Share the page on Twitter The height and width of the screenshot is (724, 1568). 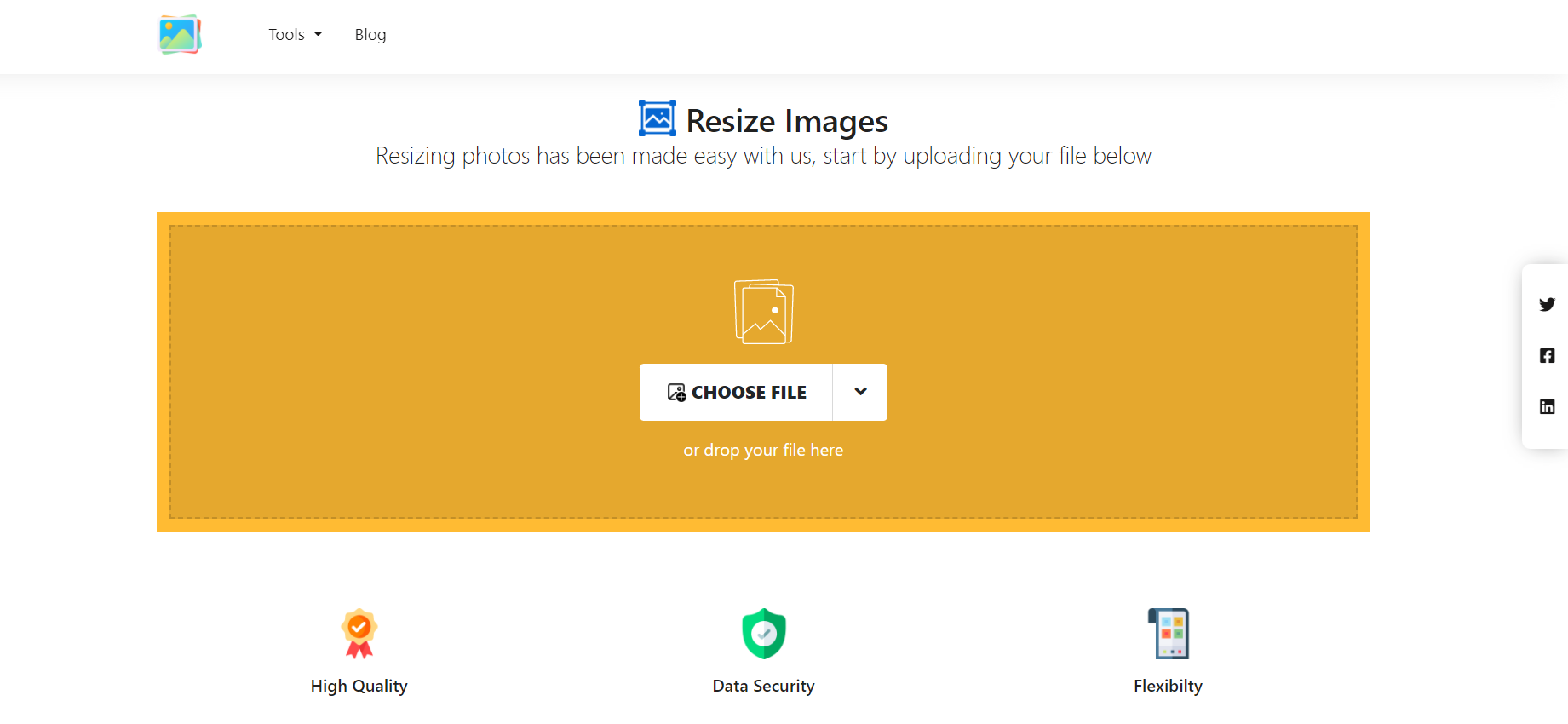point(1547,304)
